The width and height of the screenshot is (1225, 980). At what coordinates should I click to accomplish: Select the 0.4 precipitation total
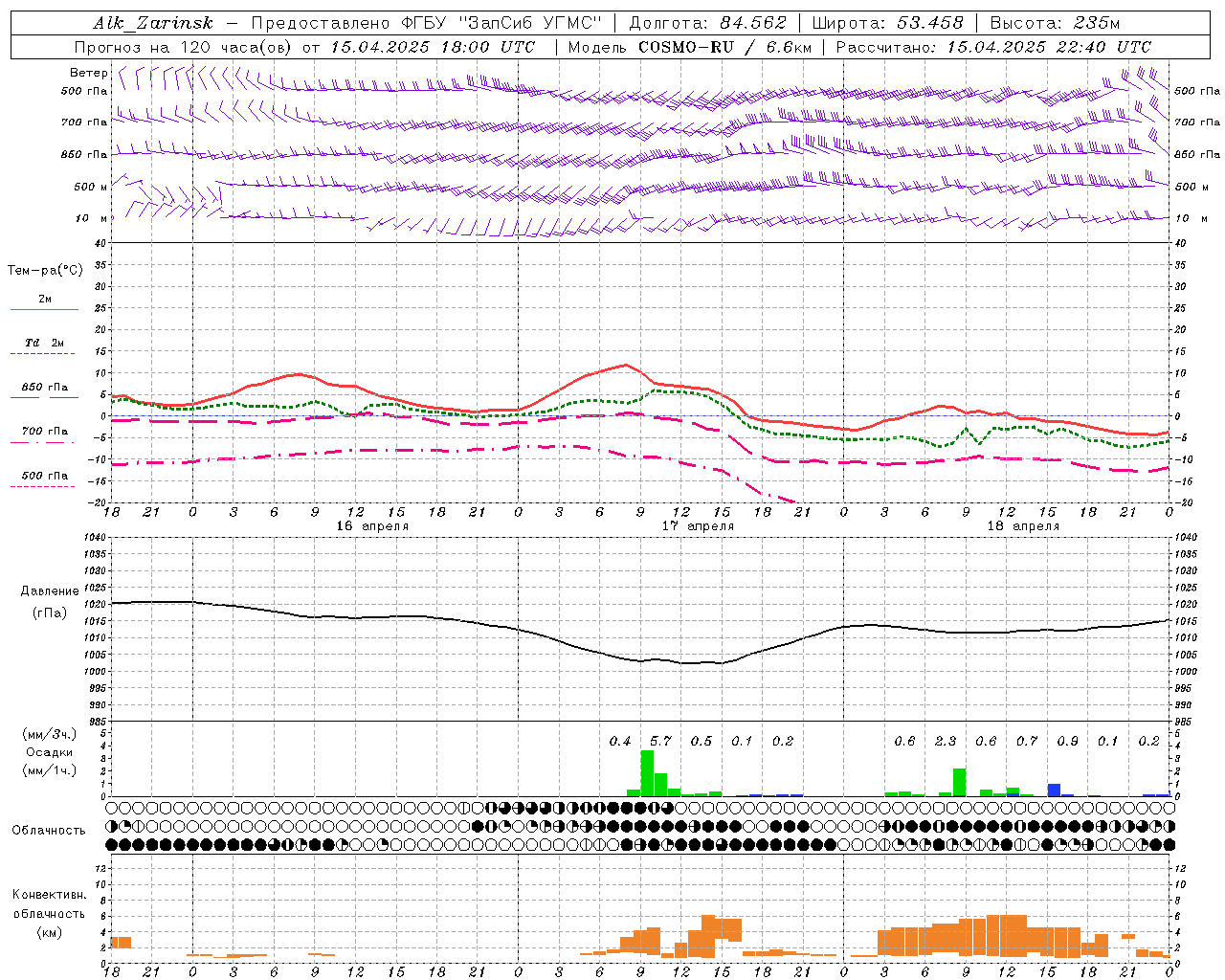(x=620, y=741)
